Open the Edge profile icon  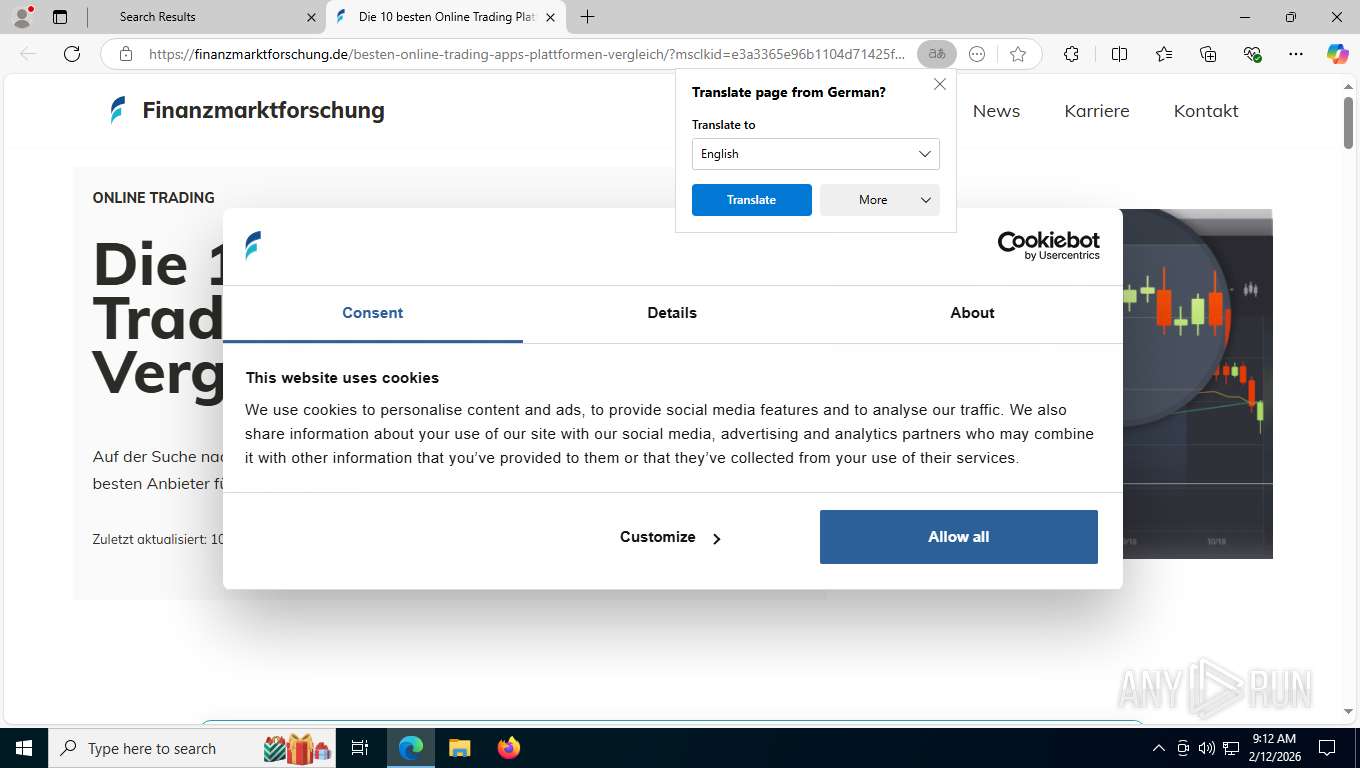point(22,16)
